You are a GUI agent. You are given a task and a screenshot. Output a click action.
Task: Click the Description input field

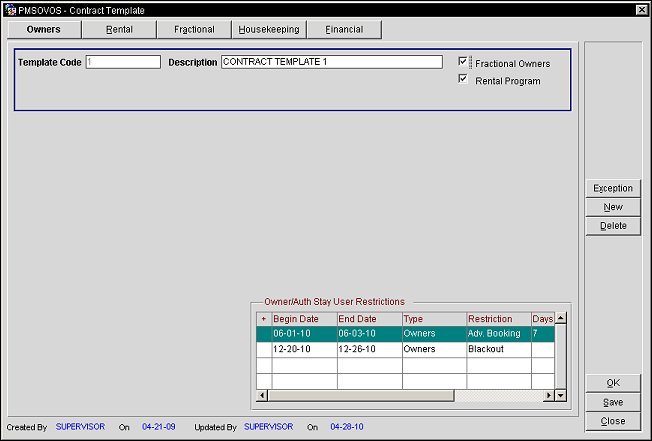coord(331,62)
